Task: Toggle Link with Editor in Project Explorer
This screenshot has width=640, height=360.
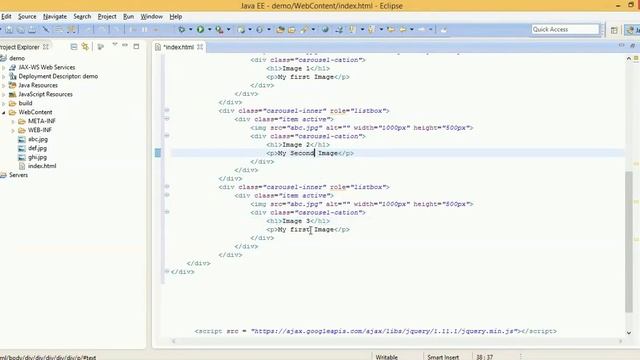Action: (85, 47)
